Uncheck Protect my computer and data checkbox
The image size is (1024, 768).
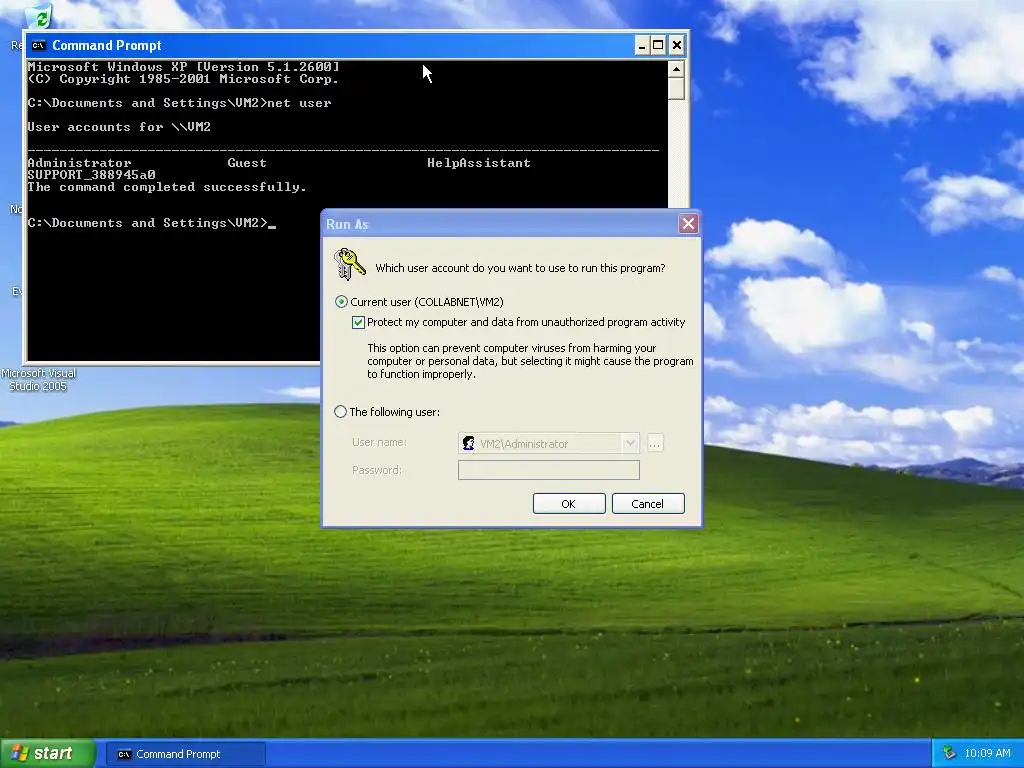pyautogui.click(x=358, y=322)
